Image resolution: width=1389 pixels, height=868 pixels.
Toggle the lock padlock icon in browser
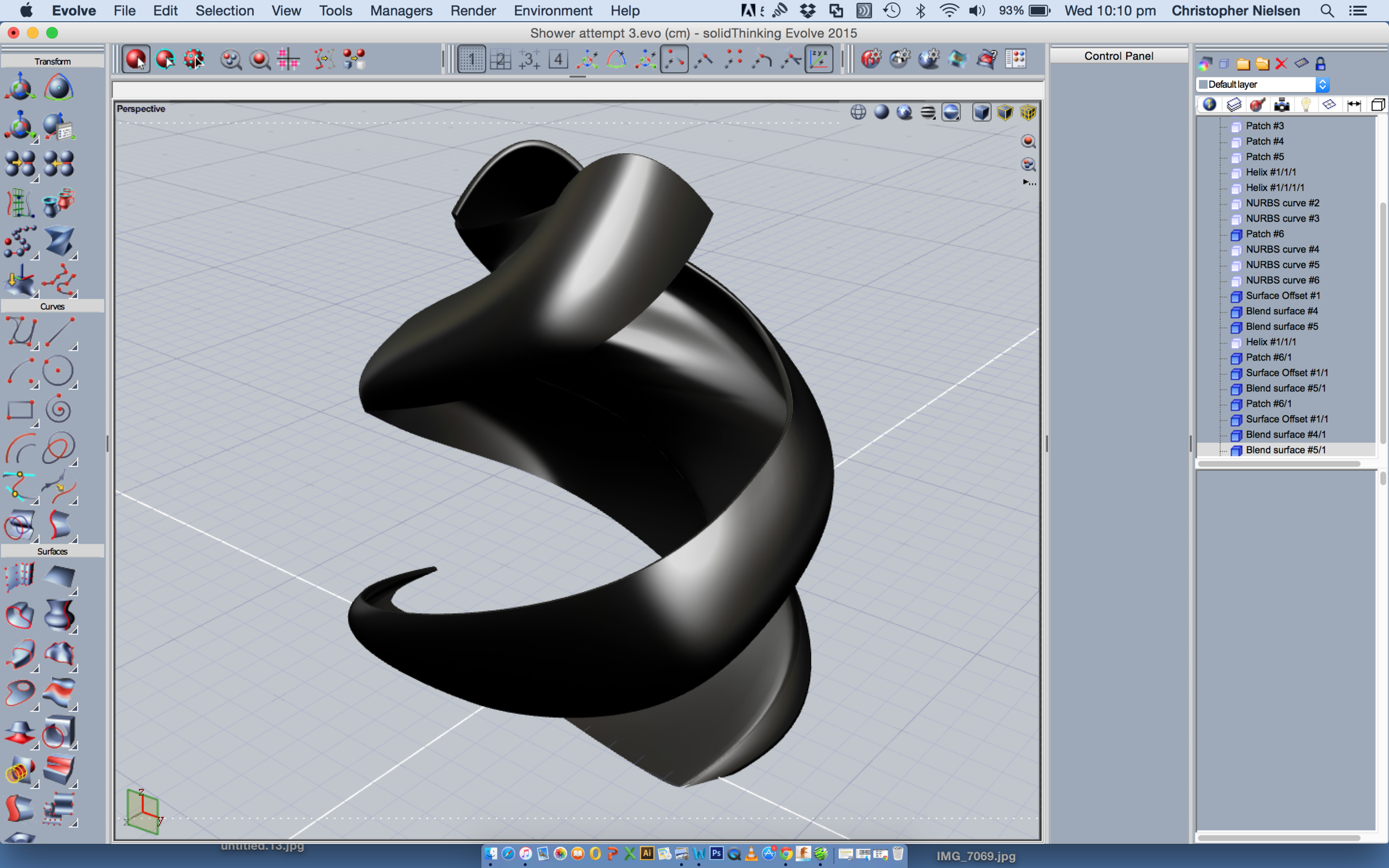(1321, 64)
